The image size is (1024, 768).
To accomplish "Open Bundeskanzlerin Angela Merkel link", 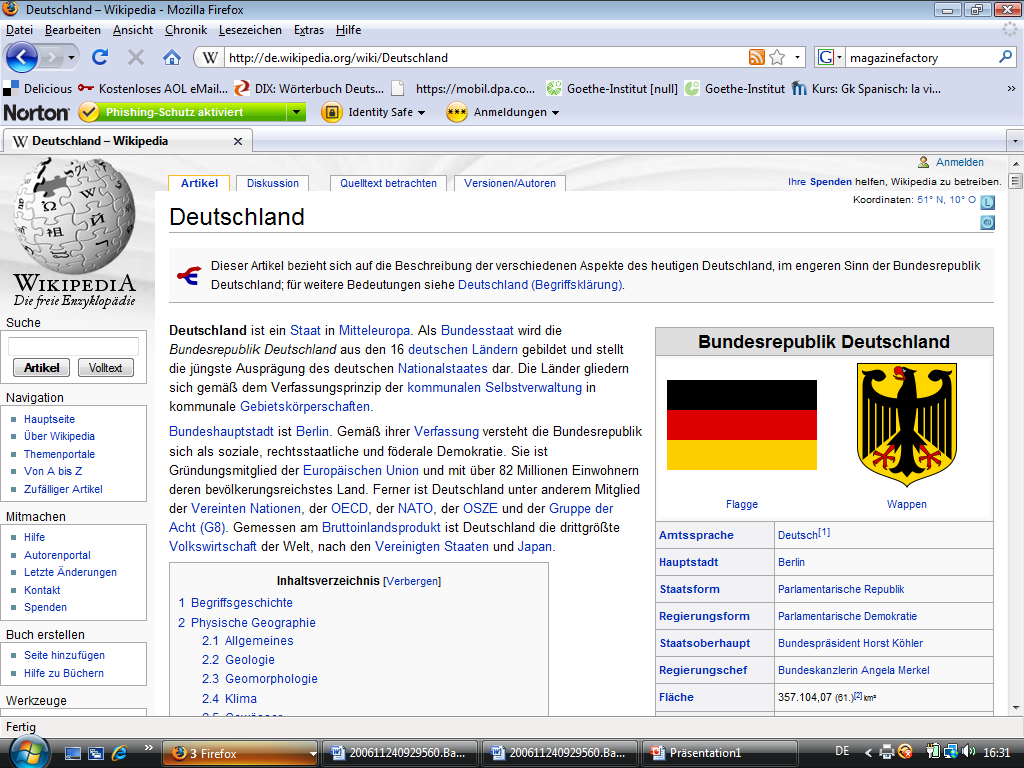I will click(x=854, y=670).
